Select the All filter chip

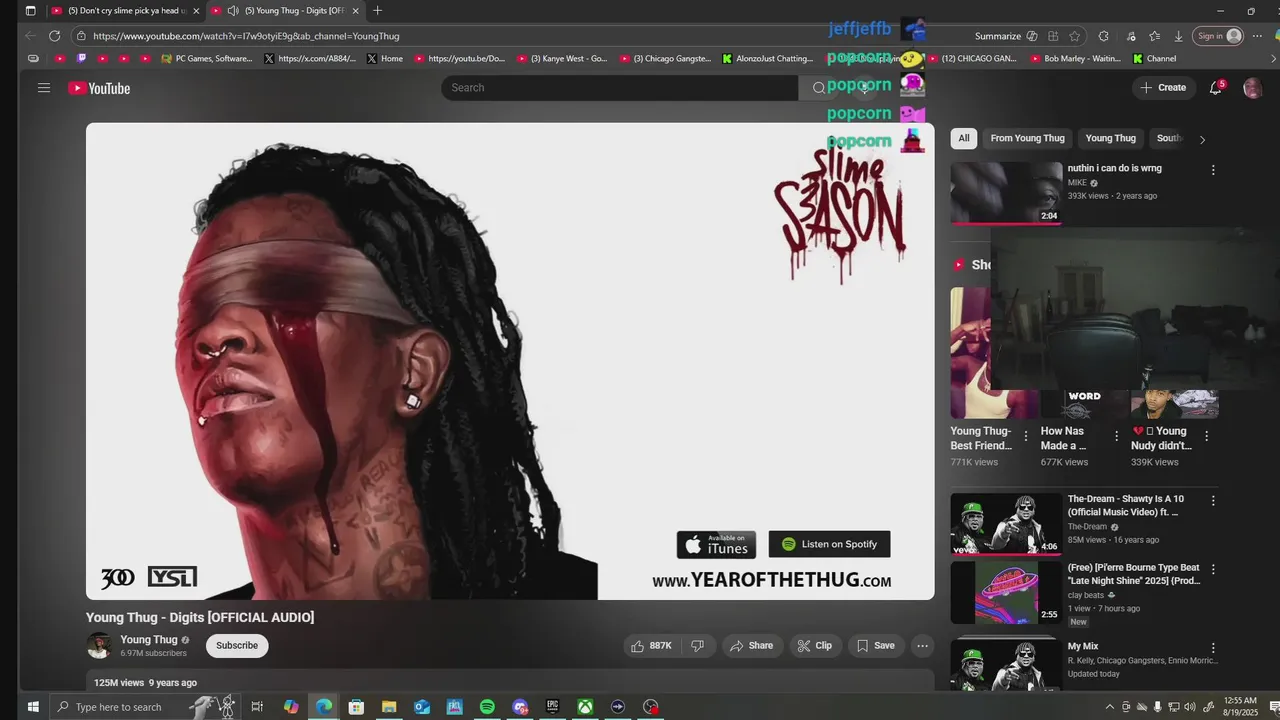tap(964, 138)
